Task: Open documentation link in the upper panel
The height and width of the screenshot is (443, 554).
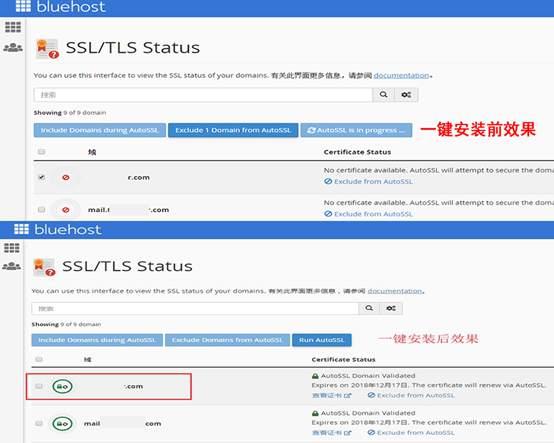Action: tap(401, 75)
